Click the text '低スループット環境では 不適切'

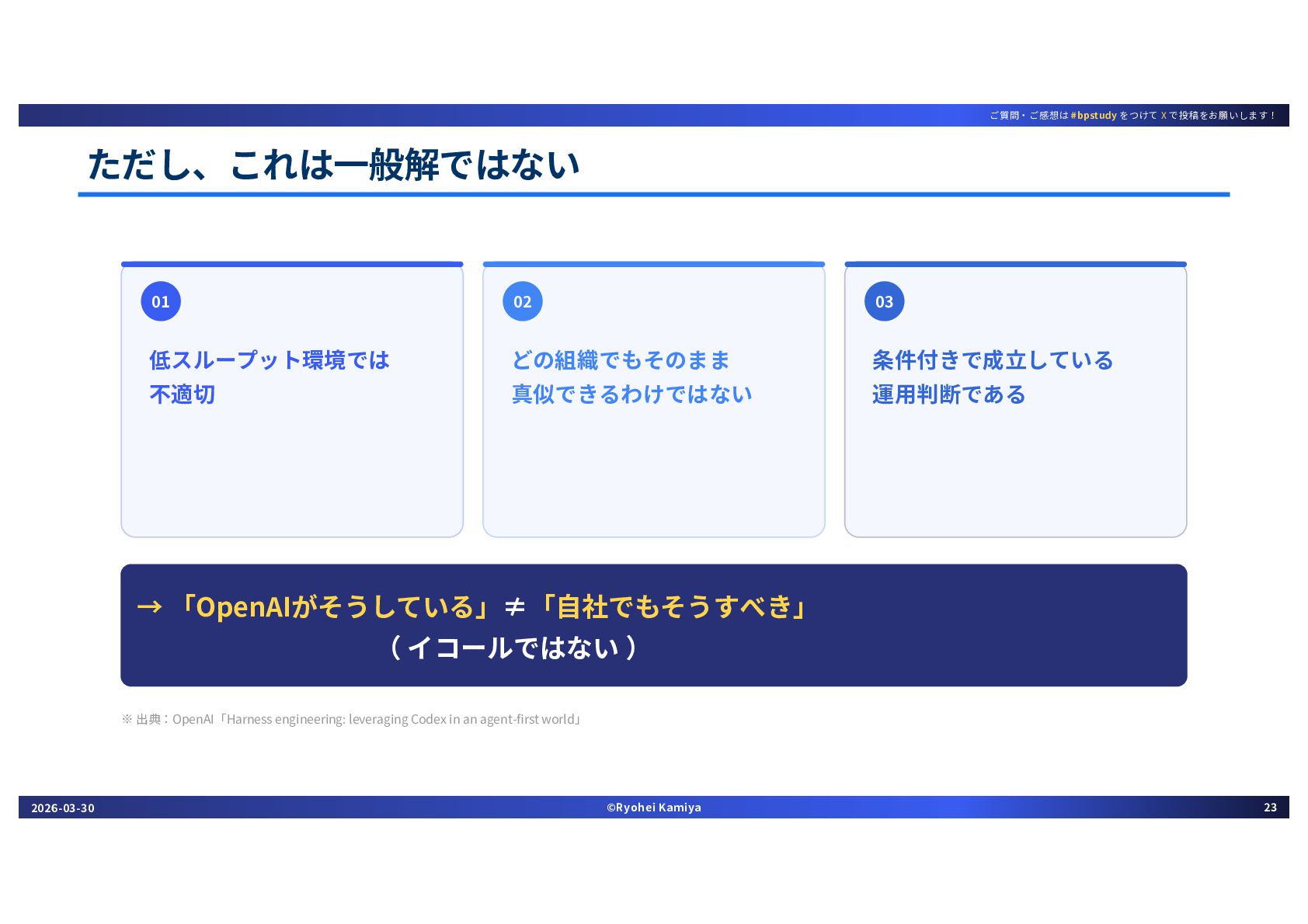point(270,377)
